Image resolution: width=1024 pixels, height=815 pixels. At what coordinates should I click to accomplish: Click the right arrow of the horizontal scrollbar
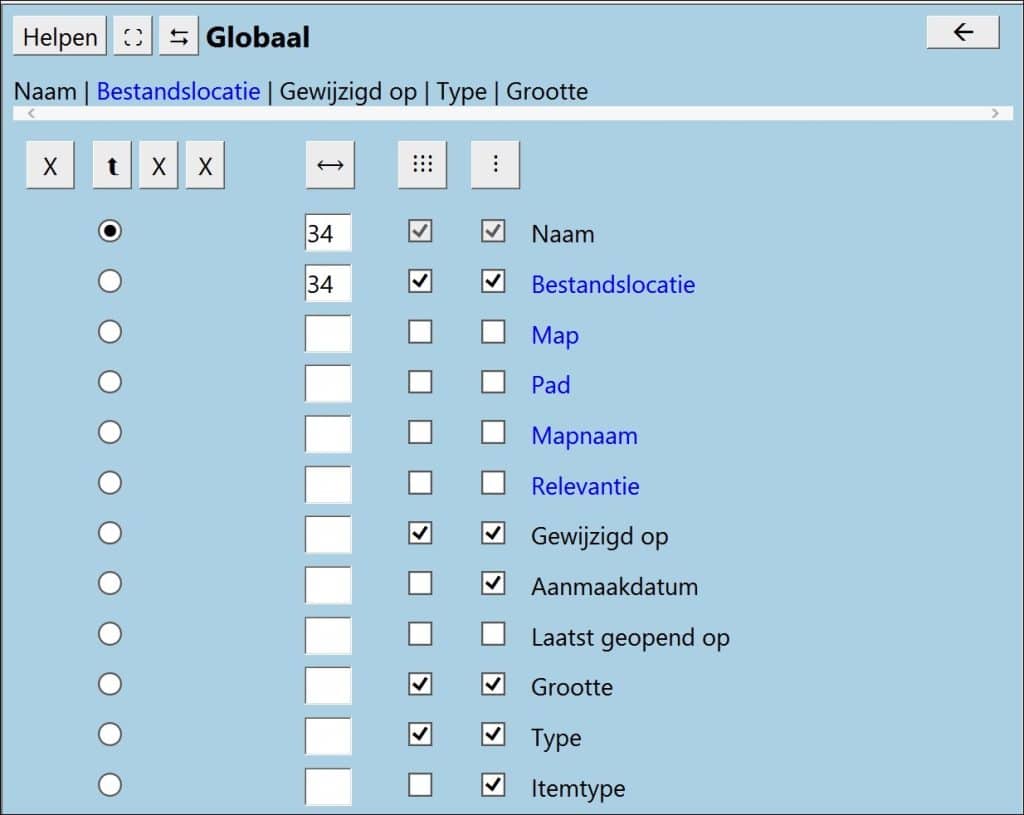pos(995,114)
